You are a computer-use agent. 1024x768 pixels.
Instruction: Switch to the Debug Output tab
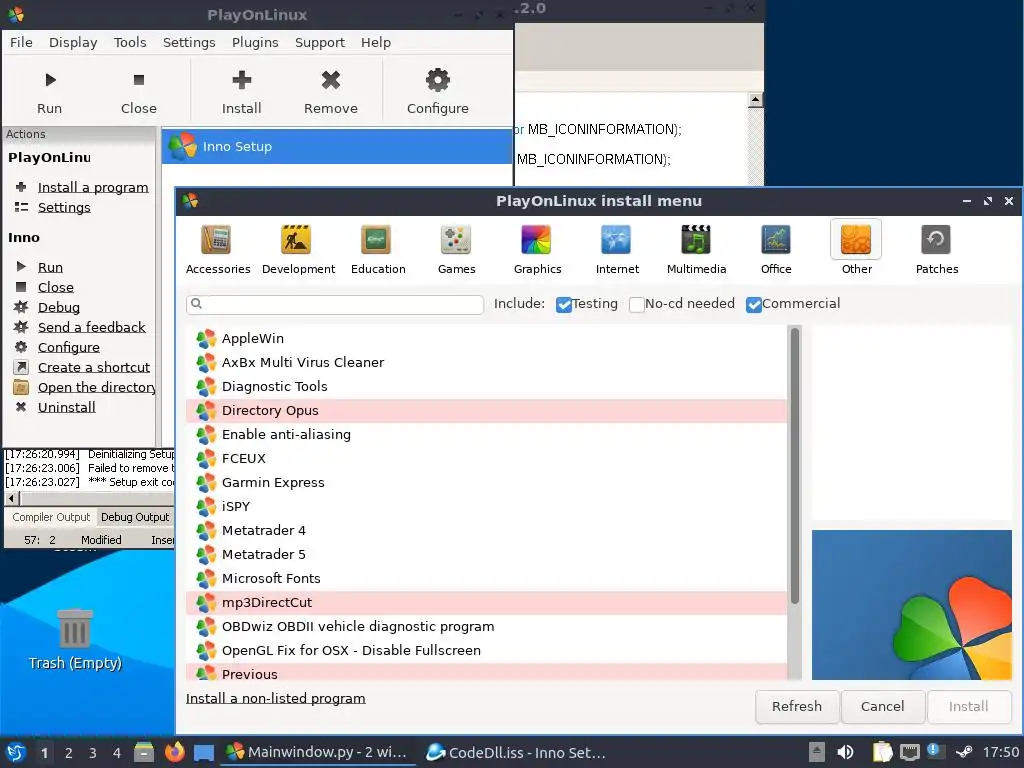coord(135,517)
